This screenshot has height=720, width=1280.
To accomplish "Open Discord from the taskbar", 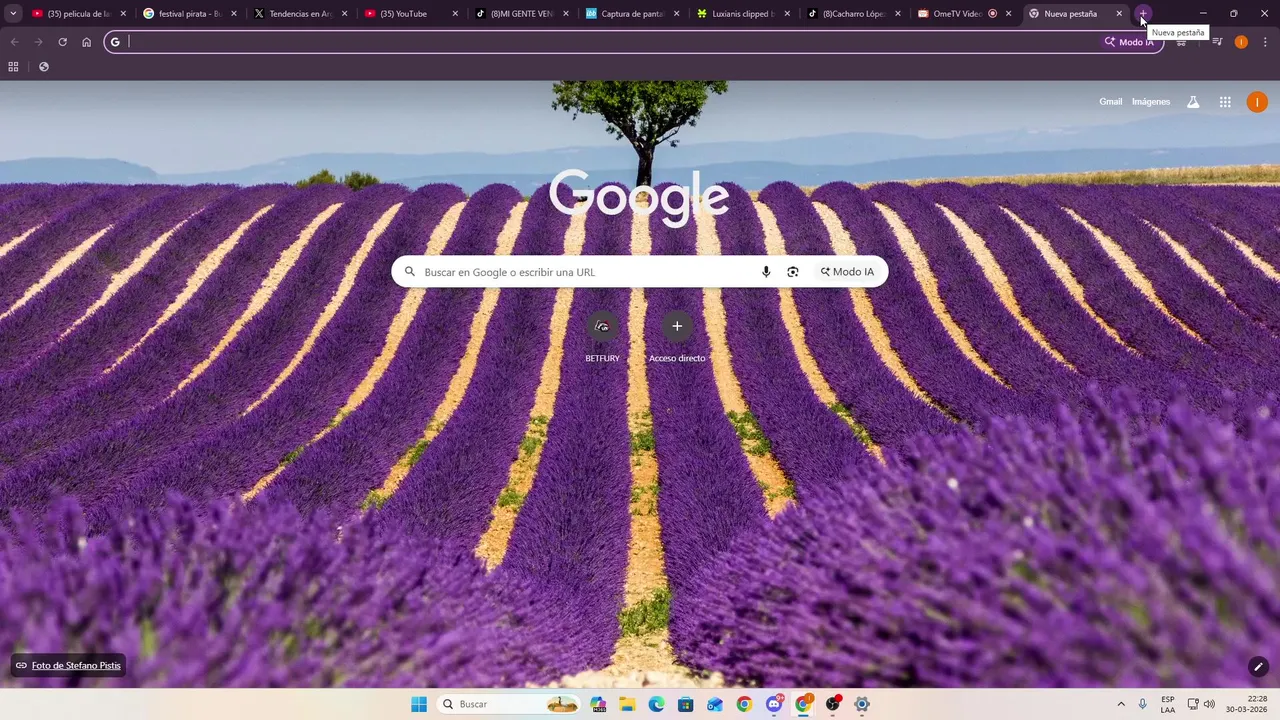I will tap(774, 704).
